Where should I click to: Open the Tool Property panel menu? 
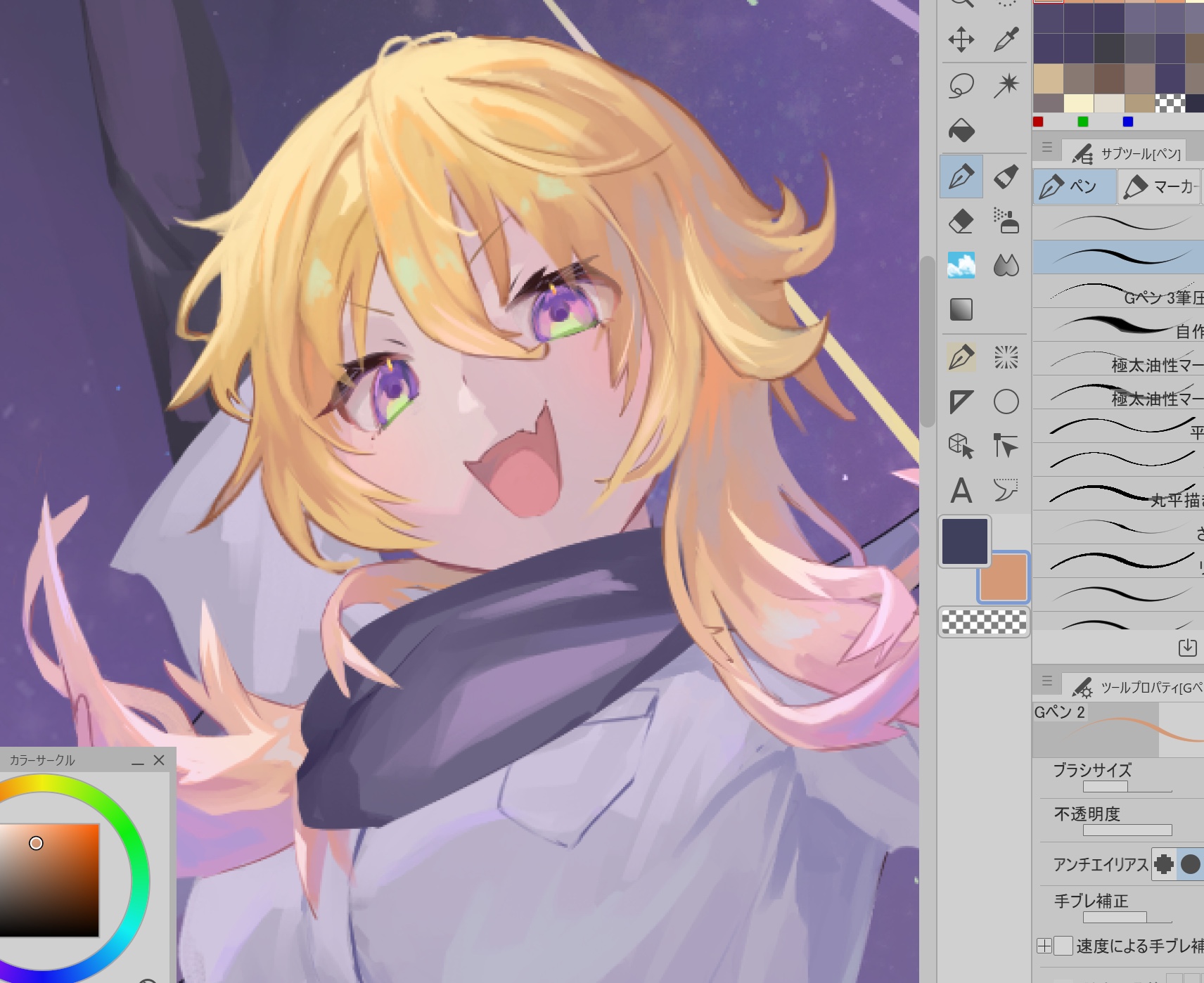pos(1046,681)
